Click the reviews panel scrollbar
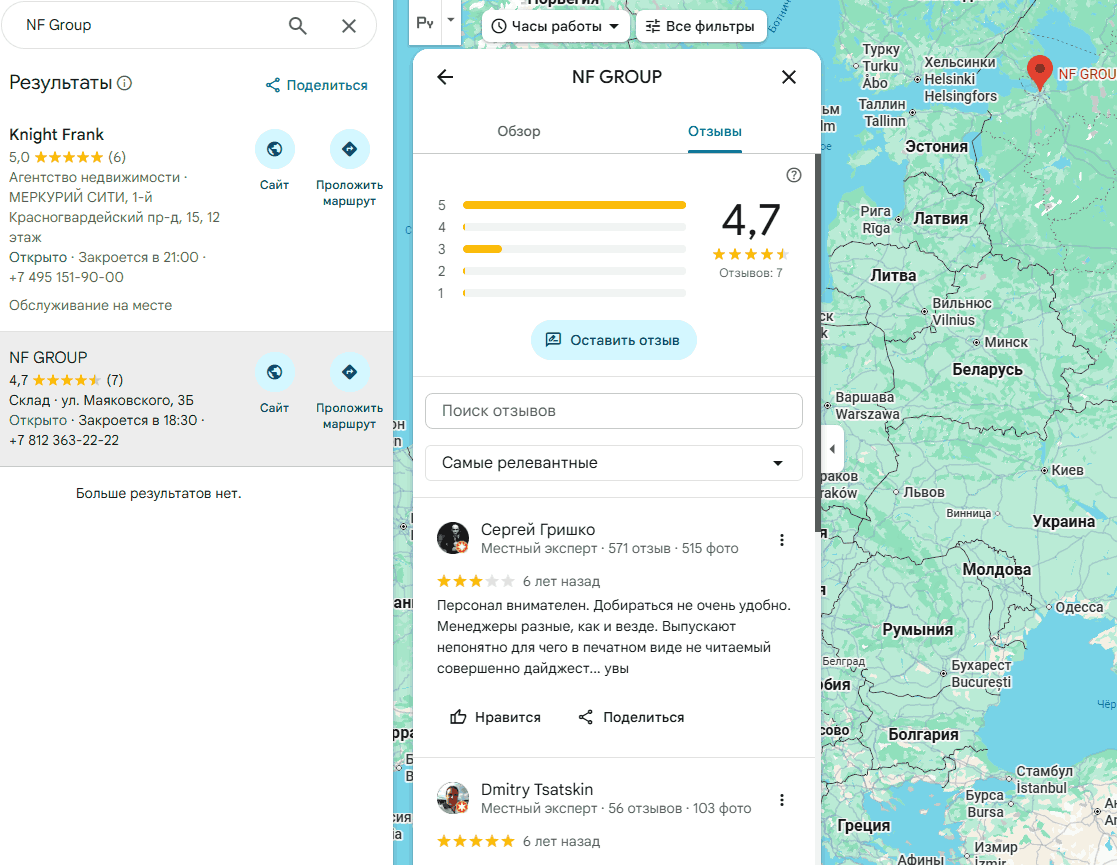 (x=818, y=342)
